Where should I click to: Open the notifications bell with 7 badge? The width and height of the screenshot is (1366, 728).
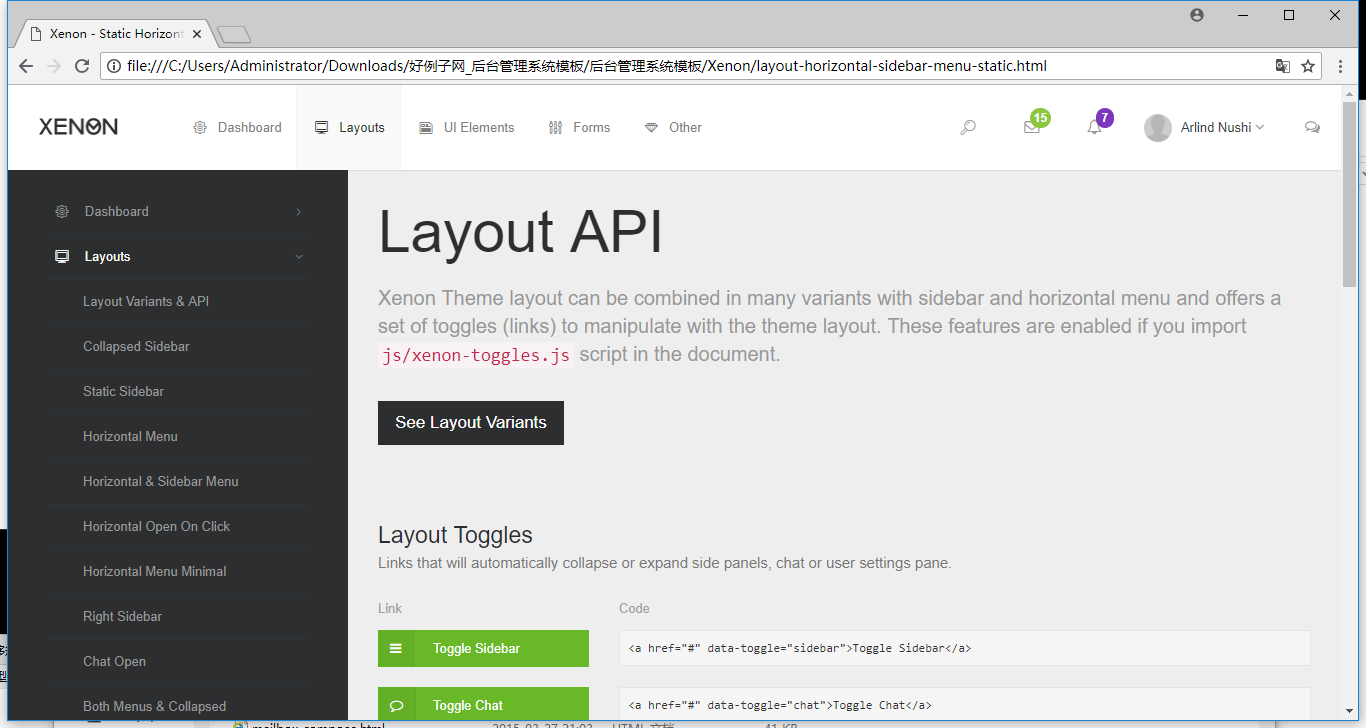pyautogui.click(x=1094, y=127)
